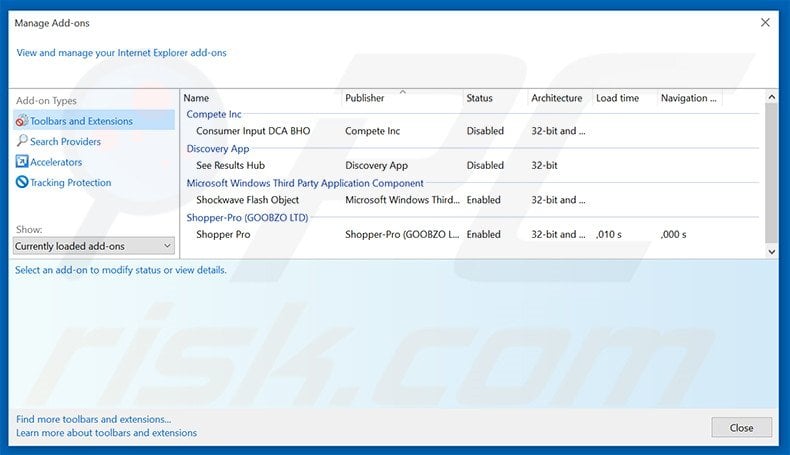This screenshot has width=790, height=455.
Task: Open the Currently loaded add-ons dropdown
Action: click(x=94, y=246)
